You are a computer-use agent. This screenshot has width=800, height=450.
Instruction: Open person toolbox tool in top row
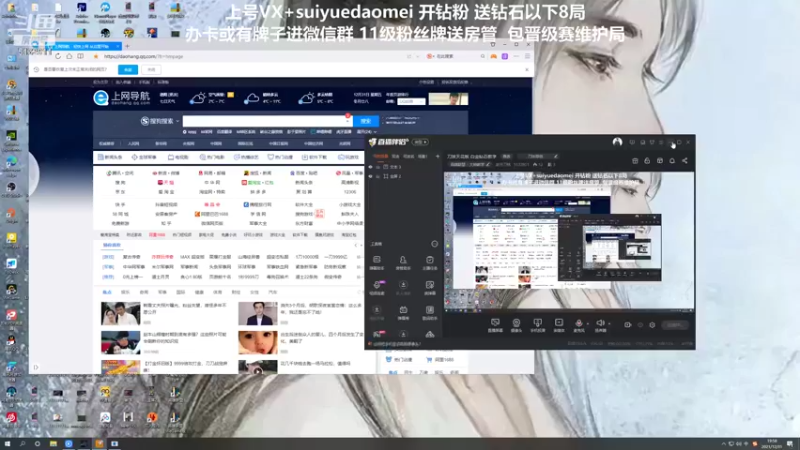coord(403,262)
